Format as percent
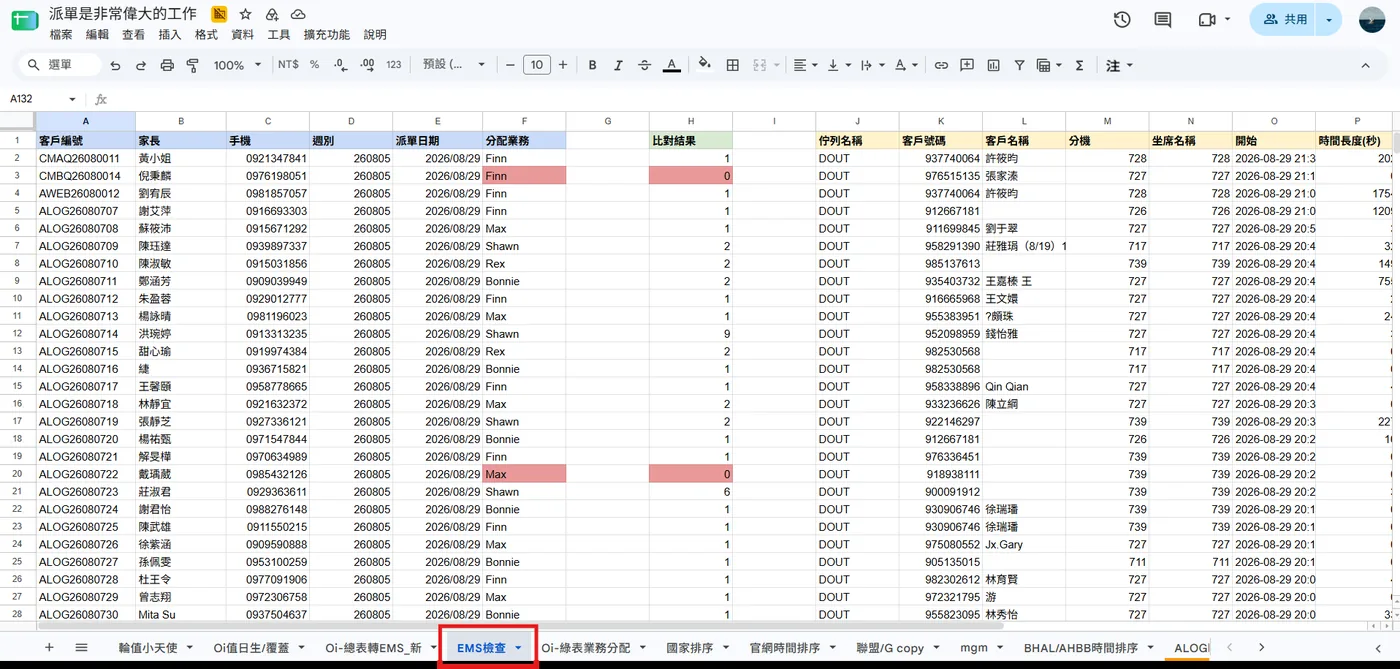1400x669 pixels. [314, 65]
